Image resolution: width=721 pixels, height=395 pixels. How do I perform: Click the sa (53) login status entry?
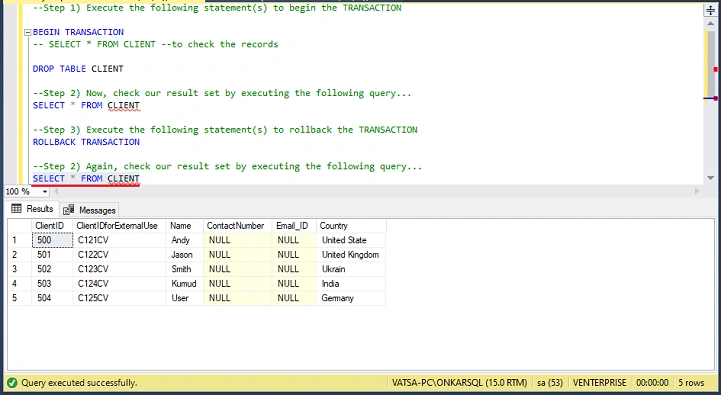tap(550, 383)
